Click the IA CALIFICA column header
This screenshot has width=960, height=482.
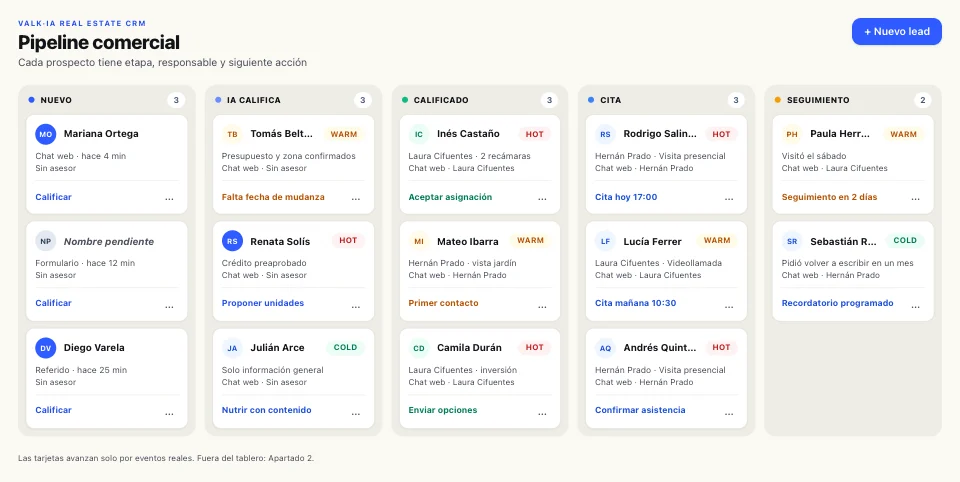point(253,100)
